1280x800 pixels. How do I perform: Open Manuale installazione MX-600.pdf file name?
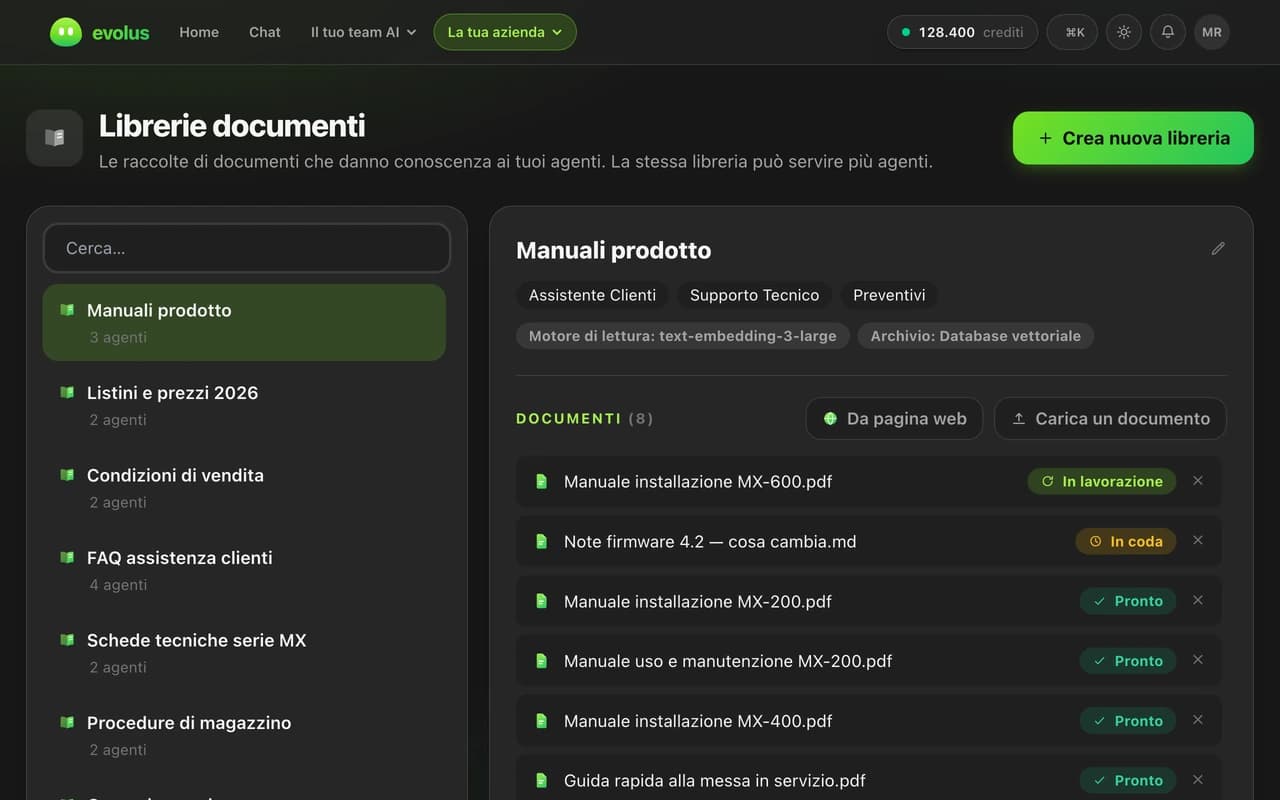(698, 481)
